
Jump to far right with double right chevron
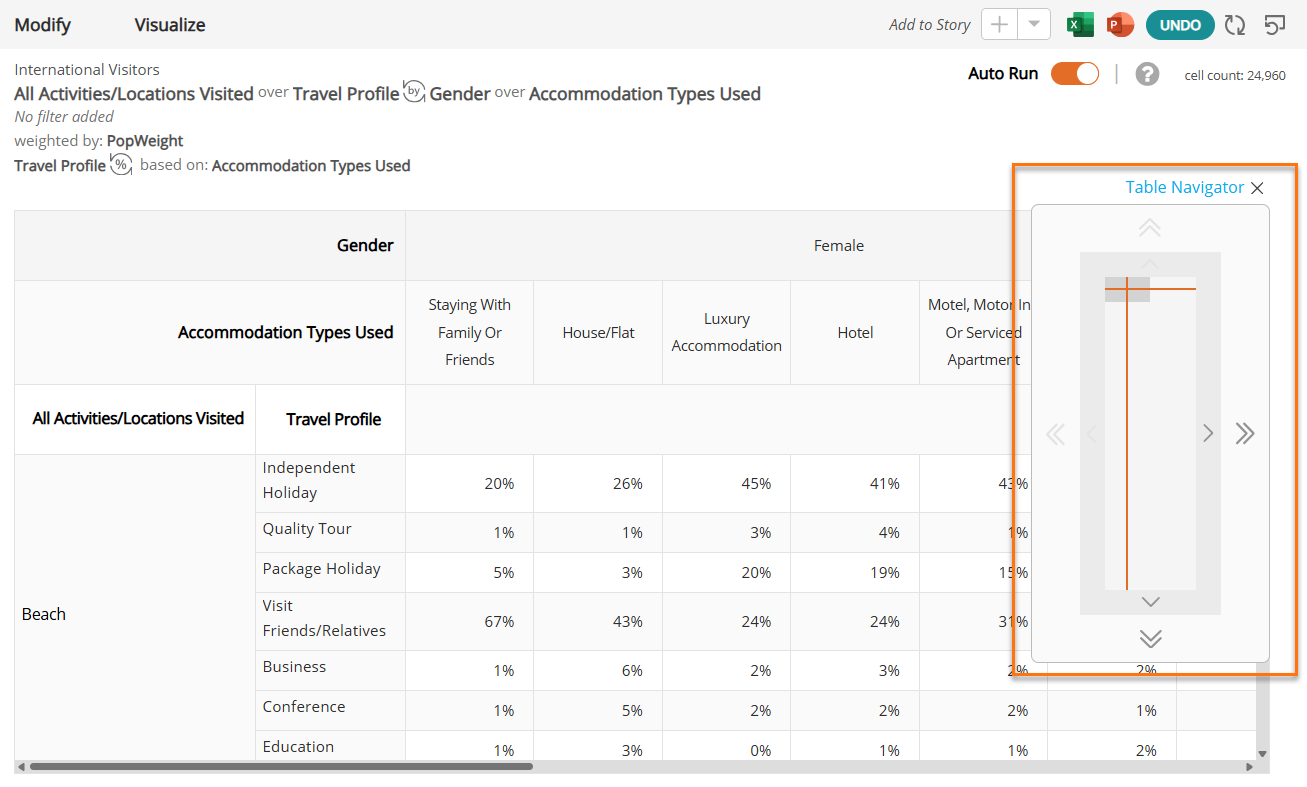click(1244, 433)
